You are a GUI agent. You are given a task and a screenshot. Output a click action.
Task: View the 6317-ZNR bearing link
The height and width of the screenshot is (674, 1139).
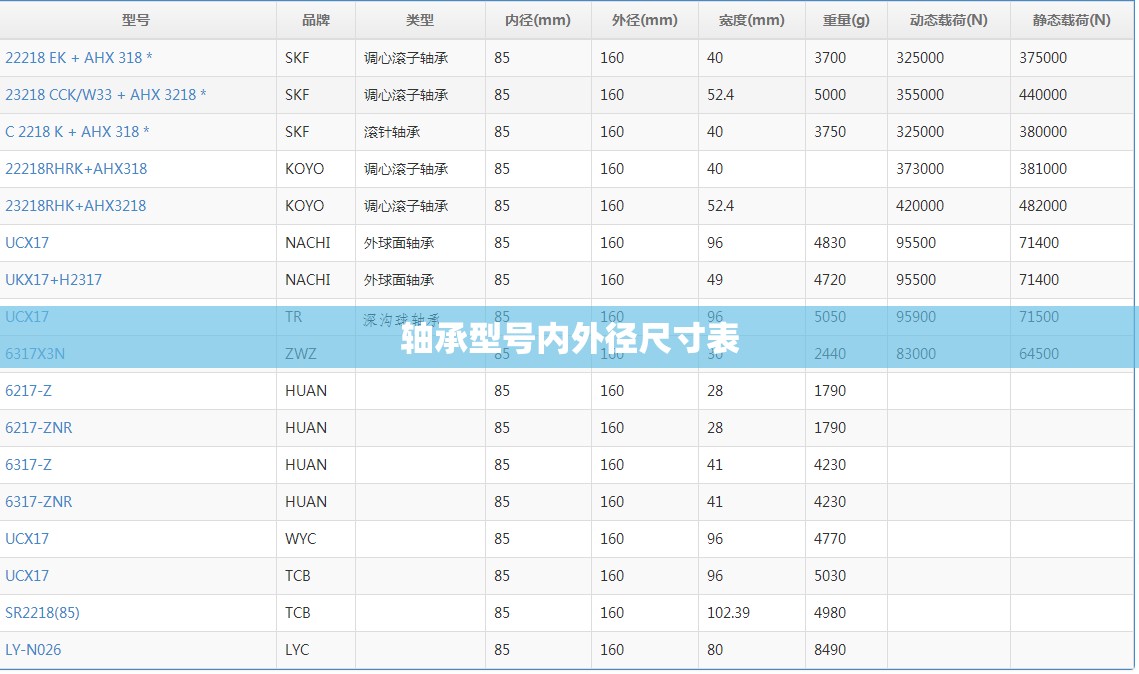(x=38, y=503)
